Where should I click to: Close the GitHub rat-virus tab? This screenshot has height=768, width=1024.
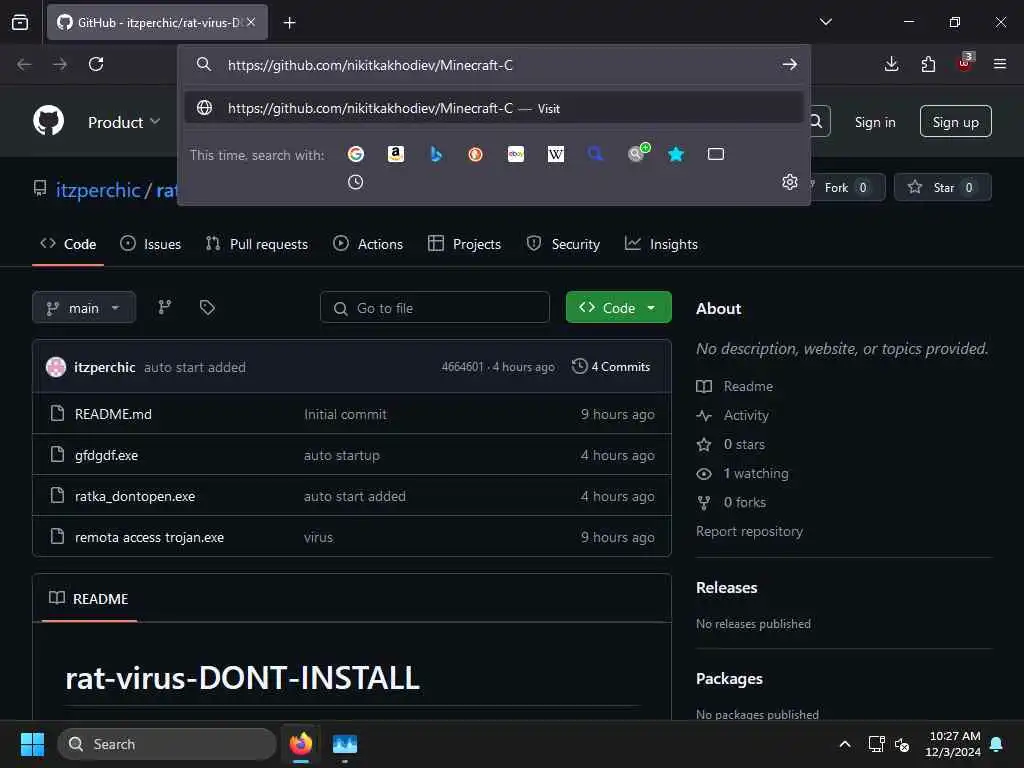(251, 22)
